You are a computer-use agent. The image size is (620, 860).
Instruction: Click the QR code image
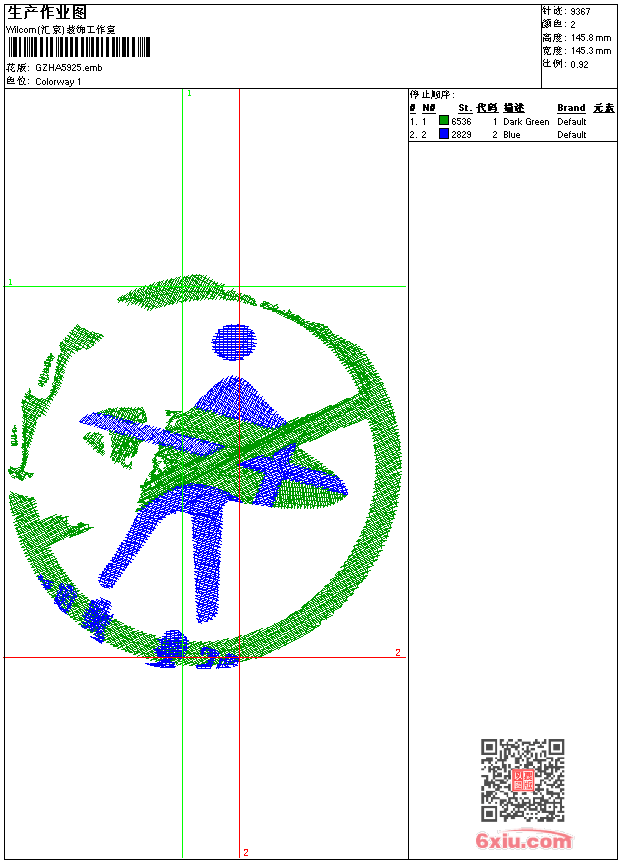point(522,780)
